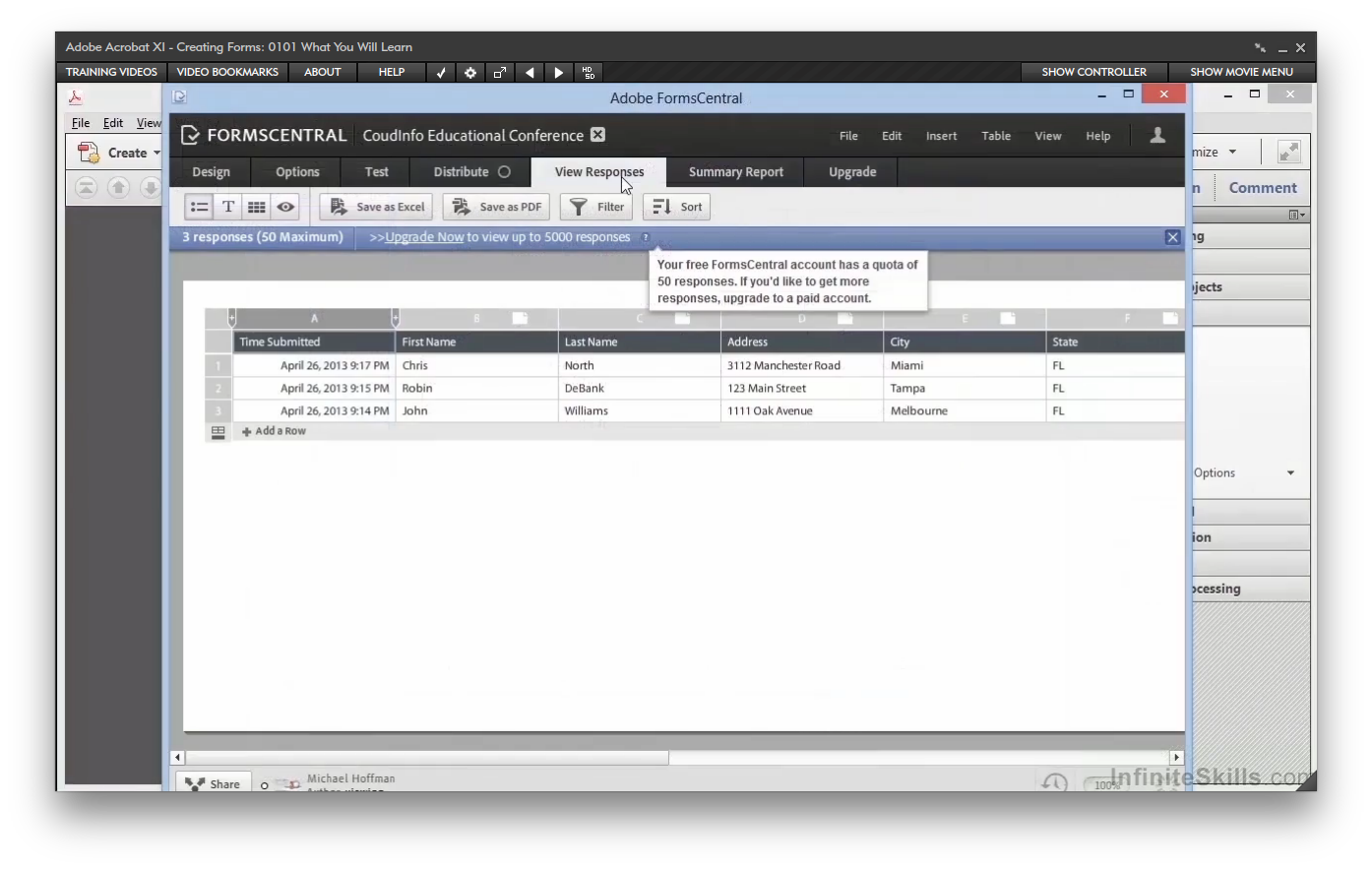This screenshot has width=1372, height=870.
Task: Switch to the table grid view icon
Action: [x=257, y=207]
